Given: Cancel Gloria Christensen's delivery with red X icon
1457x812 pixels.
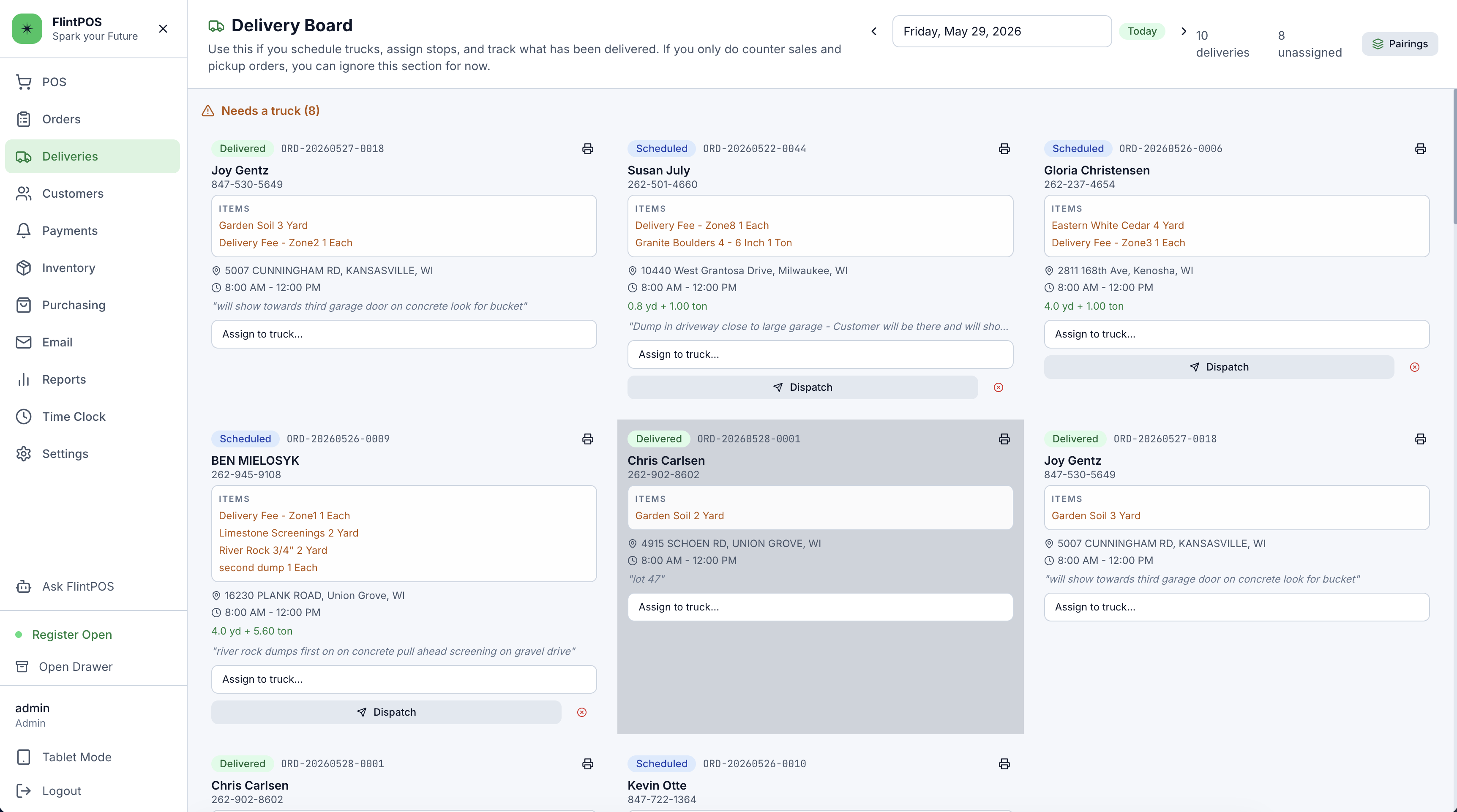Looking at the screenshot, I should [x=1415, y=367].
